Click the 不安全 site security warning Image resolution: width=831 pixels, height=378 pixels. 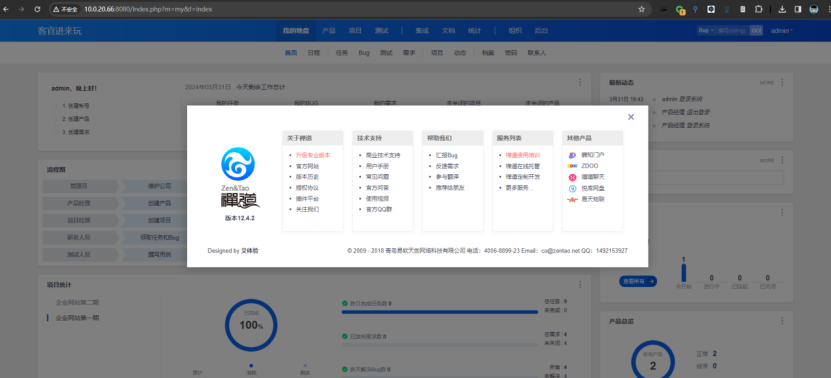coord(65,9)
